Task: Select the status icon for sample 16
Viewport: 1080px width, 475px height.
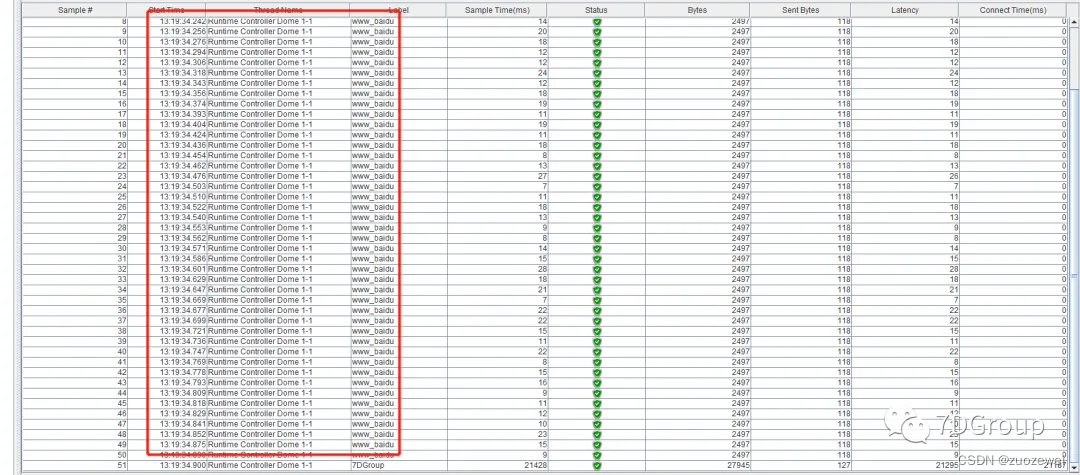Action: pyautogui.click(x=596, y=104)
